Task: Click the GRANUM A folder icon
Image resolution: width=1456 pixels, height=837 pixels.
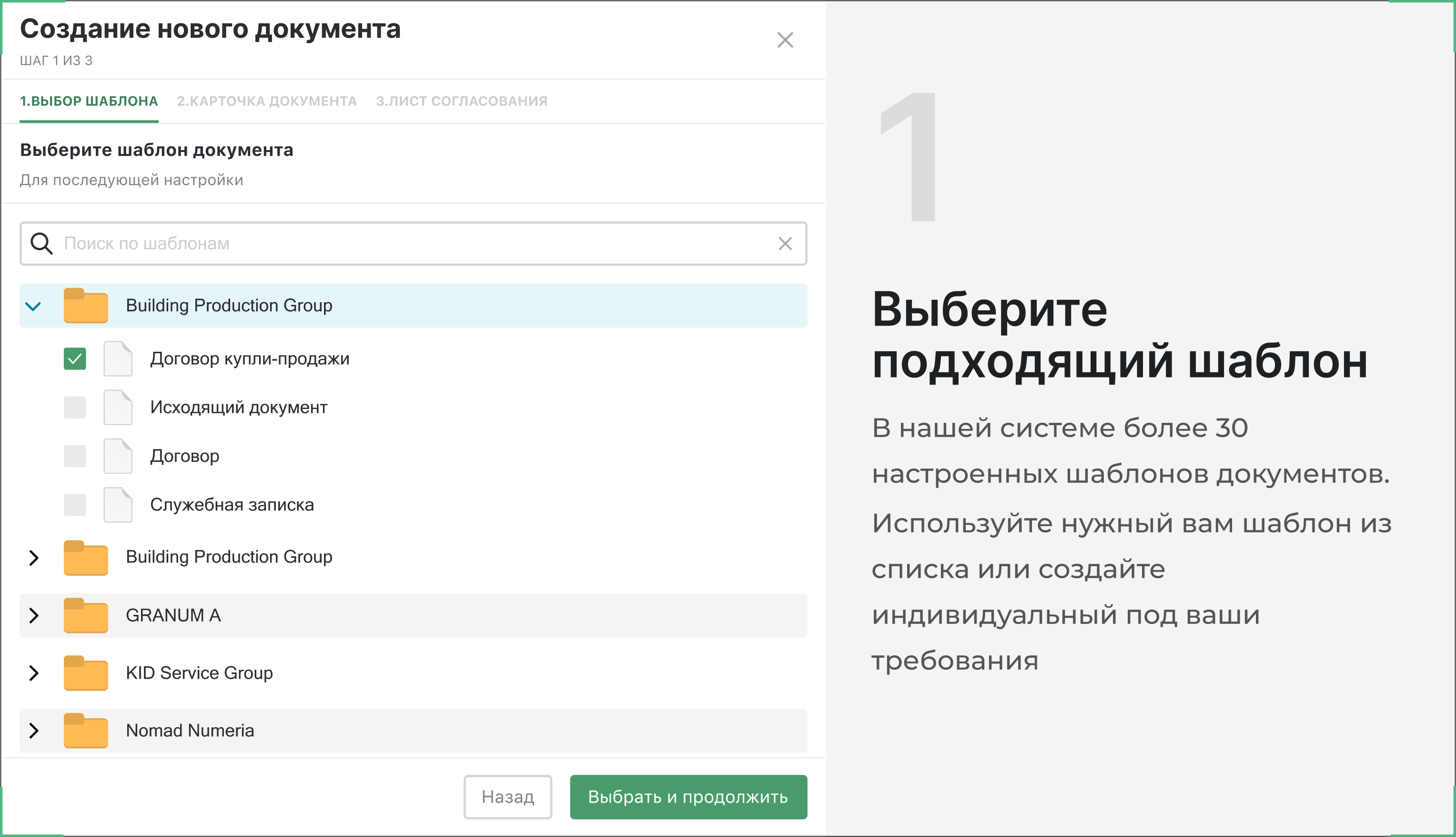Action: (86, 615)
